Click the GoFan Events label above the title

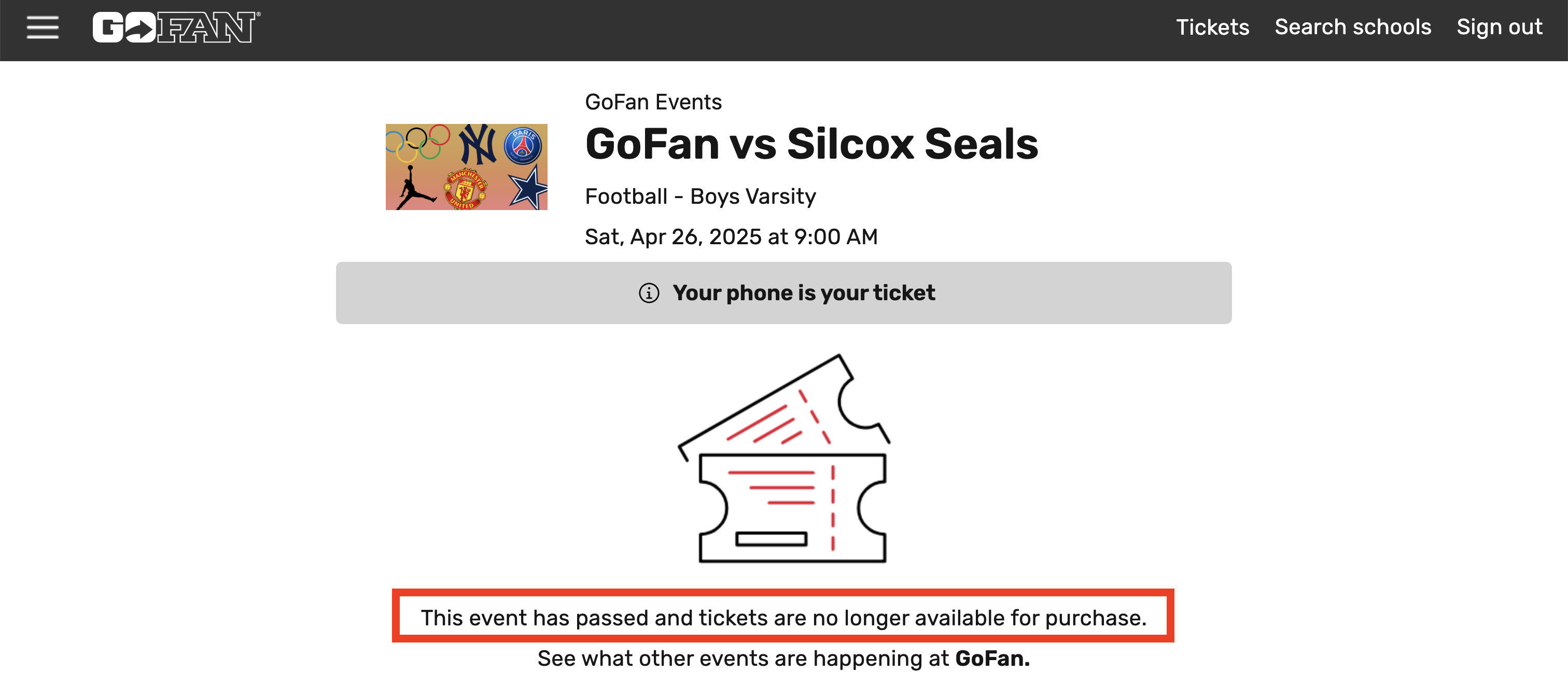pos(653,102)
